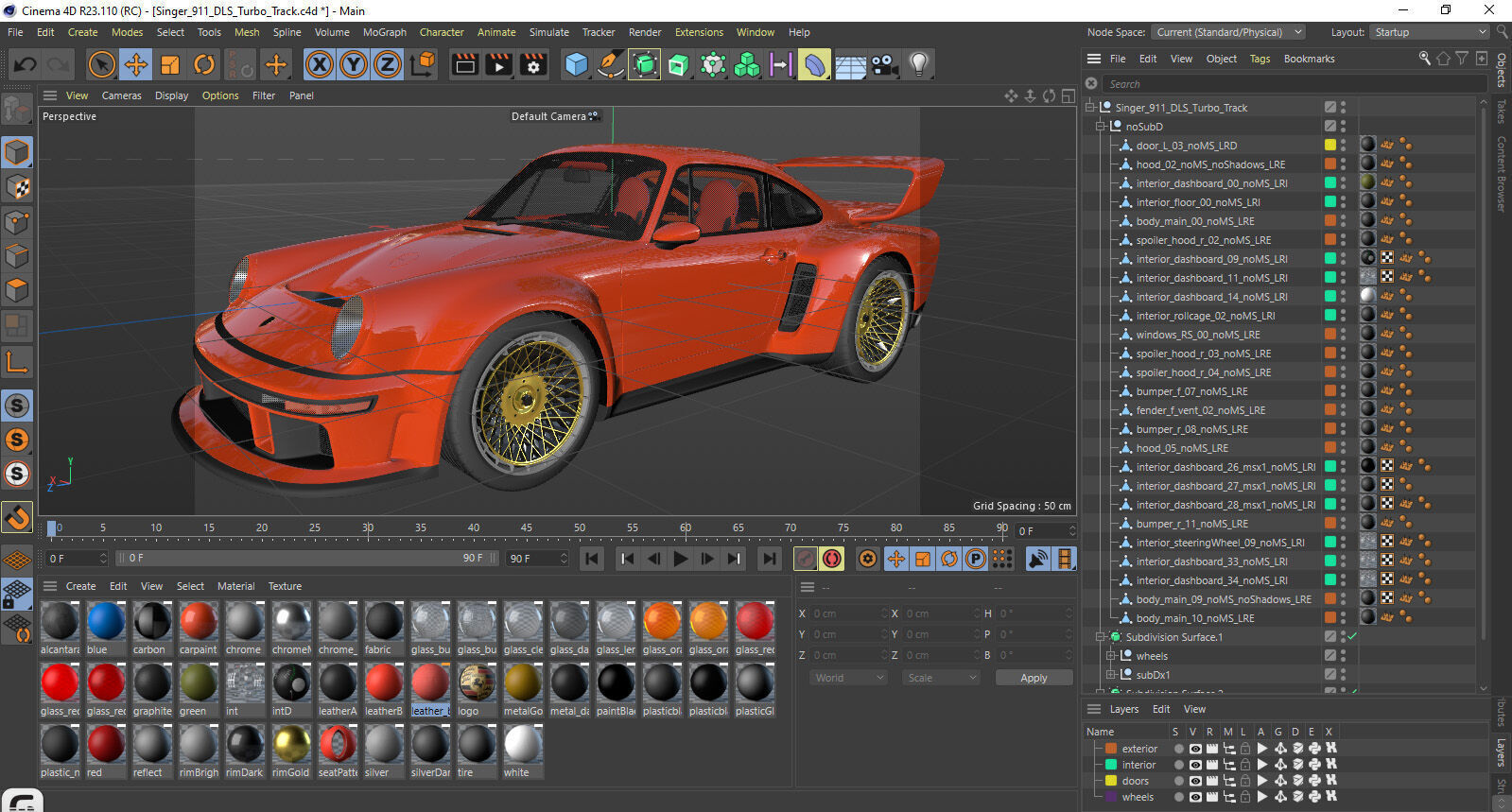Collapse Singer_911_DLS_Turbo_Track root object
The width and height of the screenshot is (1512, 812).
pos(1090,108)
